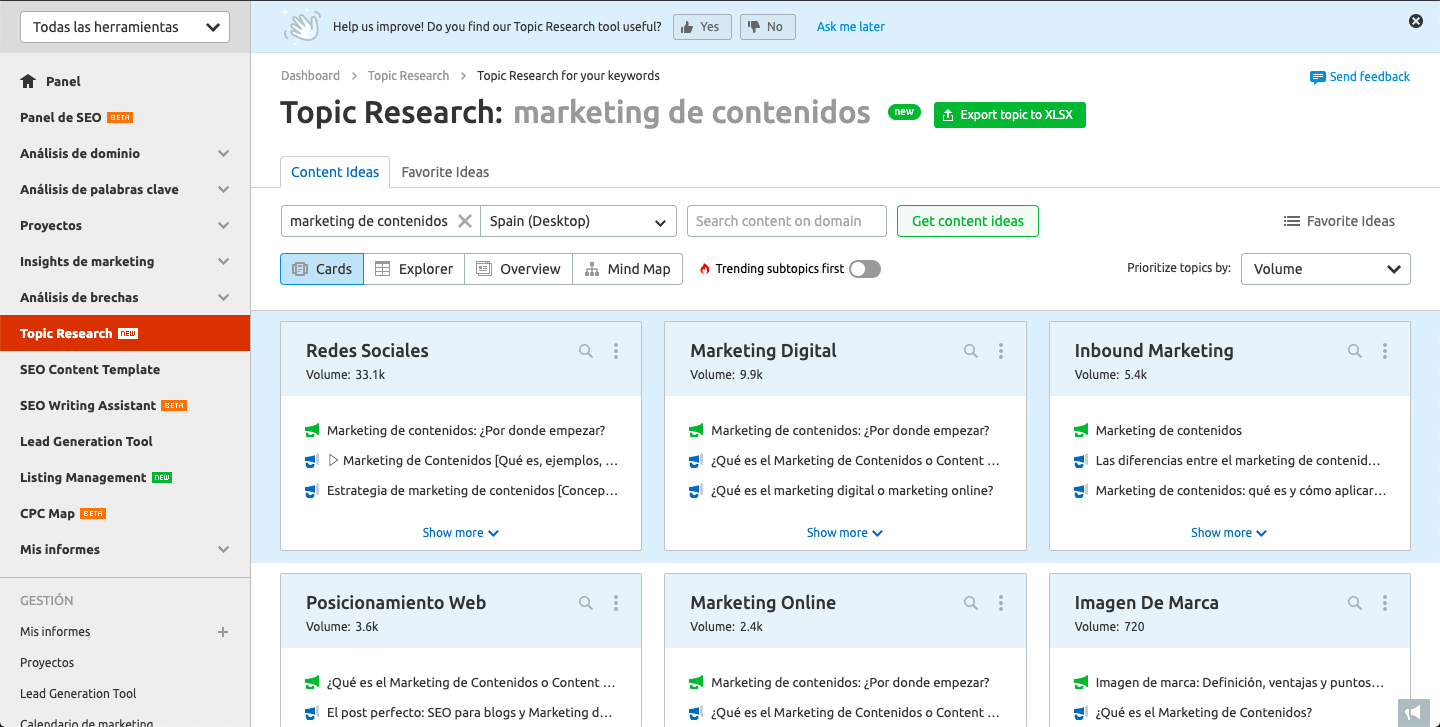
Task: Click the list icon next to Favorite Ideas
Action: (x=1292, y=221)
